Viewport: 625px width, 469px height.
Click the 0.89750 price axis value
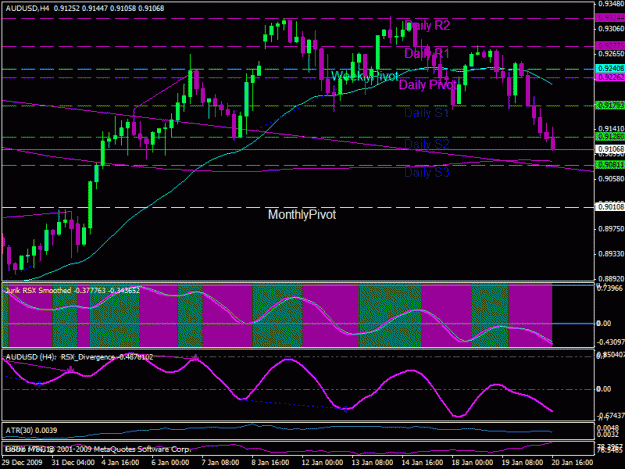611,229
